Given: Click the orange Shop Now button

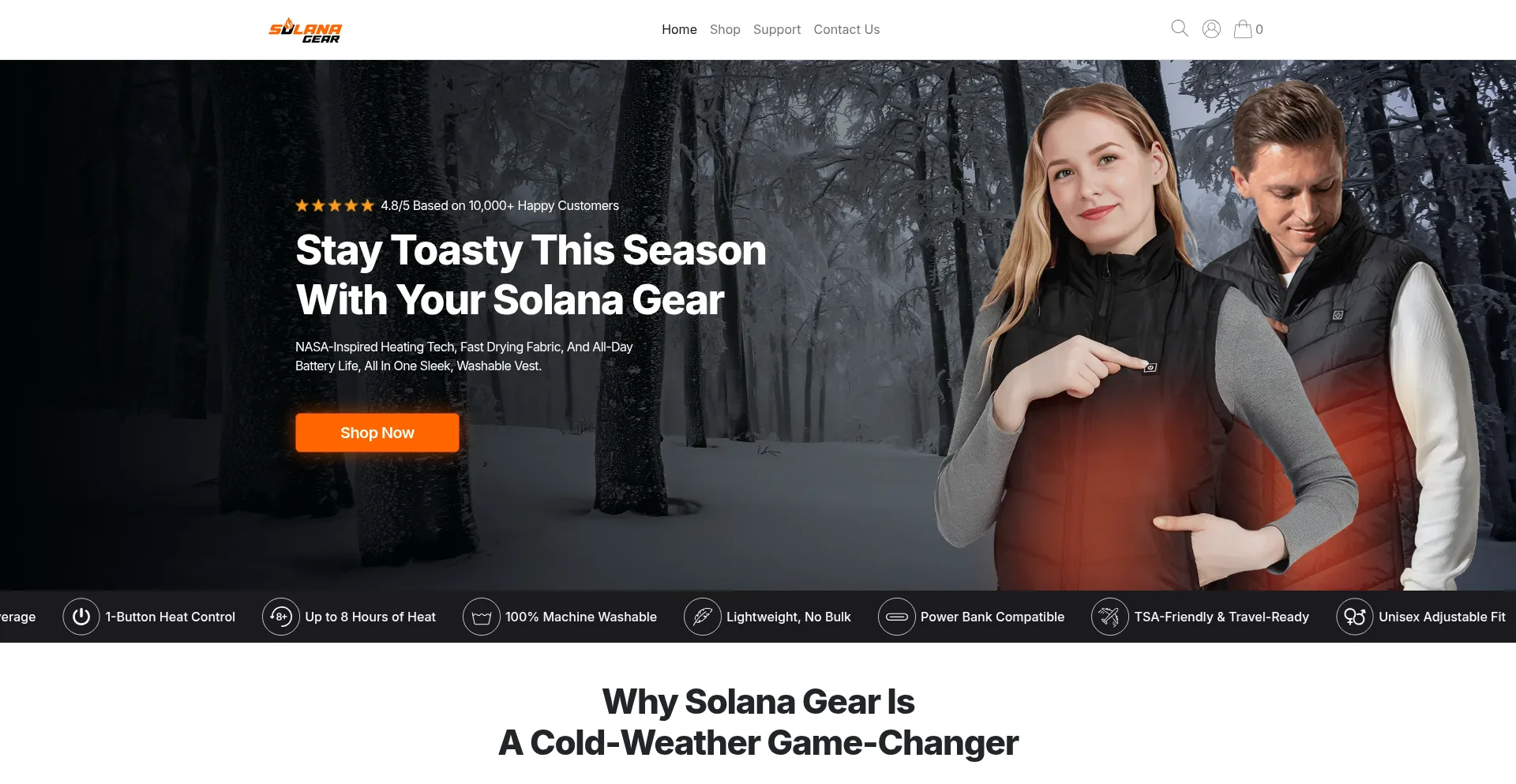Looking at the screenshot, I should tap(377, 433).
